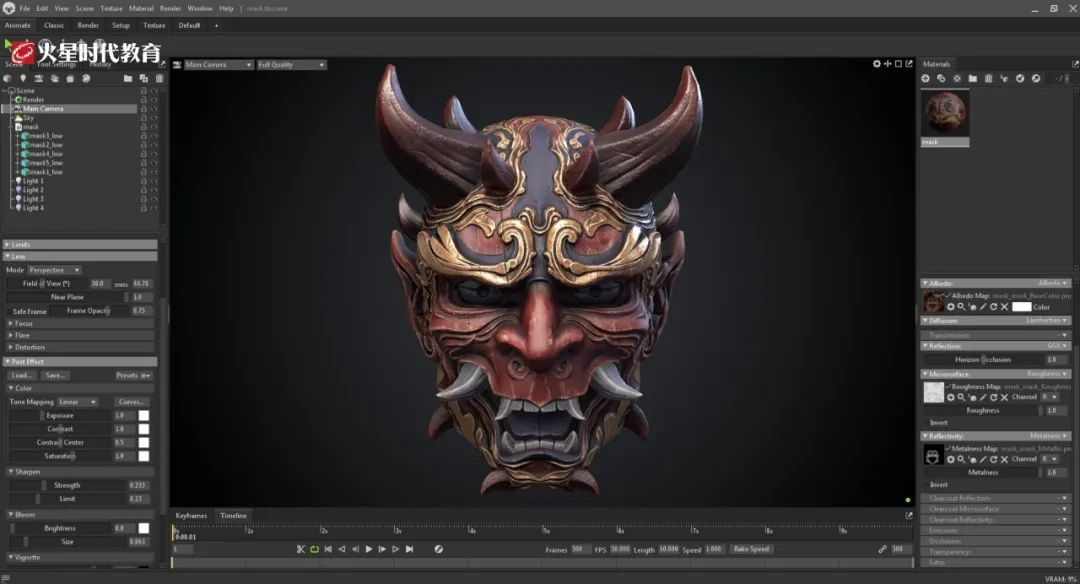Expand the Focus section
Viewport: 1080px width, 584px height.
pyautogui.click(x=80, y=323)
